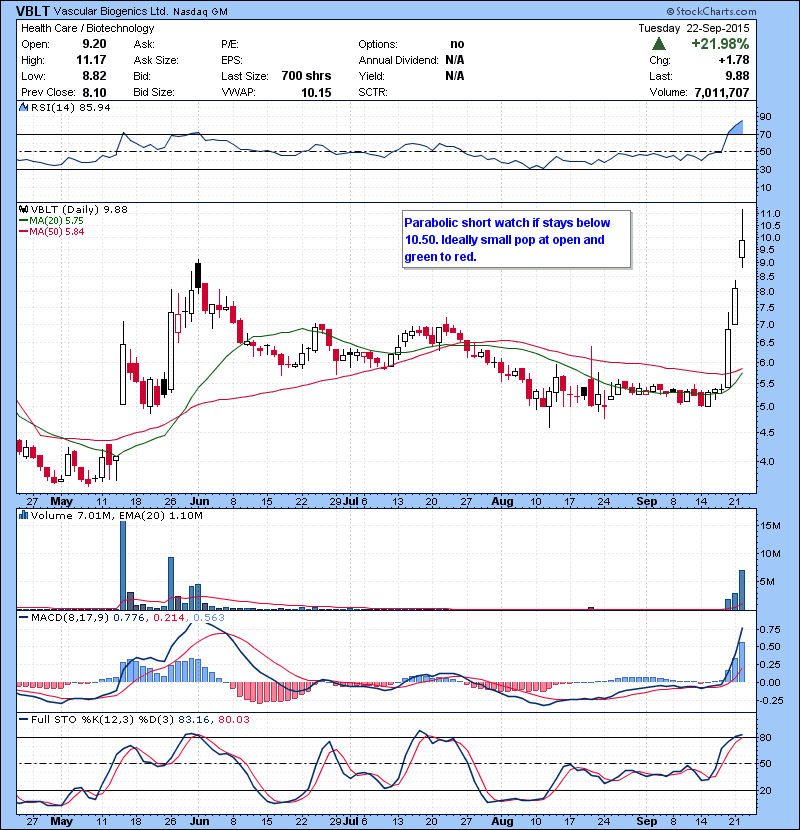Click the date Tuesday 22-Sep-2015
Screen dimensions: 800x830
pos(694,28)
